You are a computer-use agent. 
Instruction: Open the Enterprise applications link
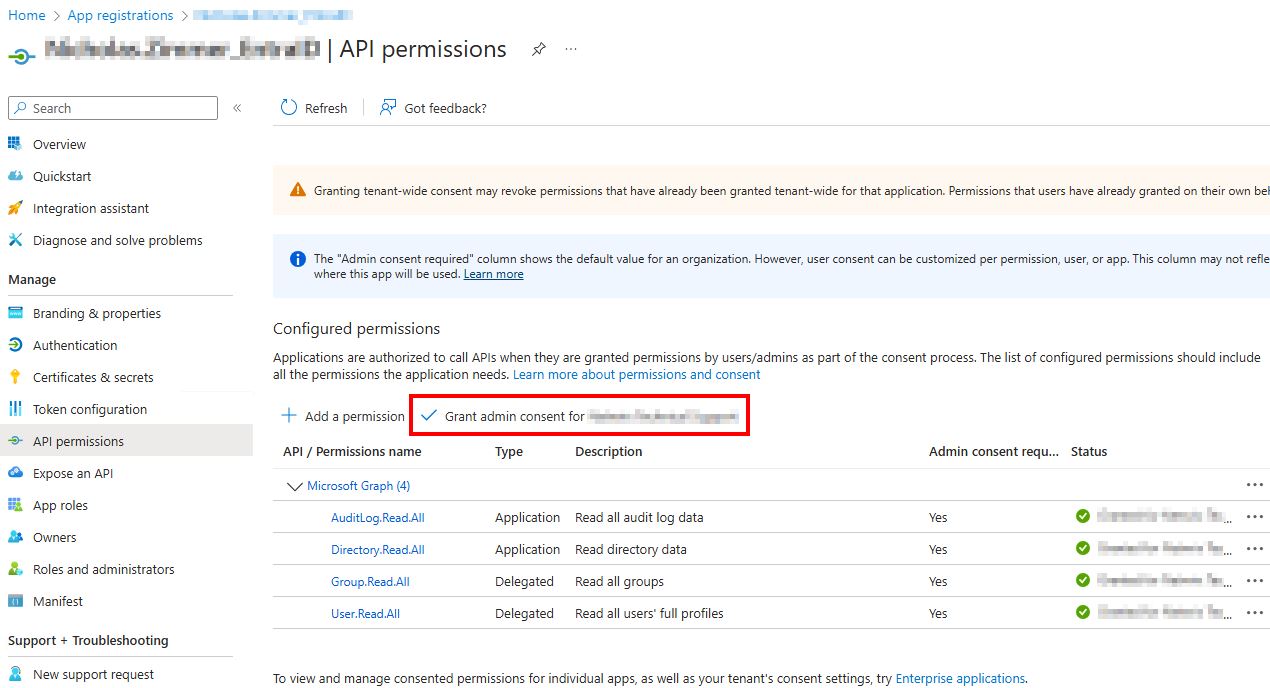click(960, 678)
